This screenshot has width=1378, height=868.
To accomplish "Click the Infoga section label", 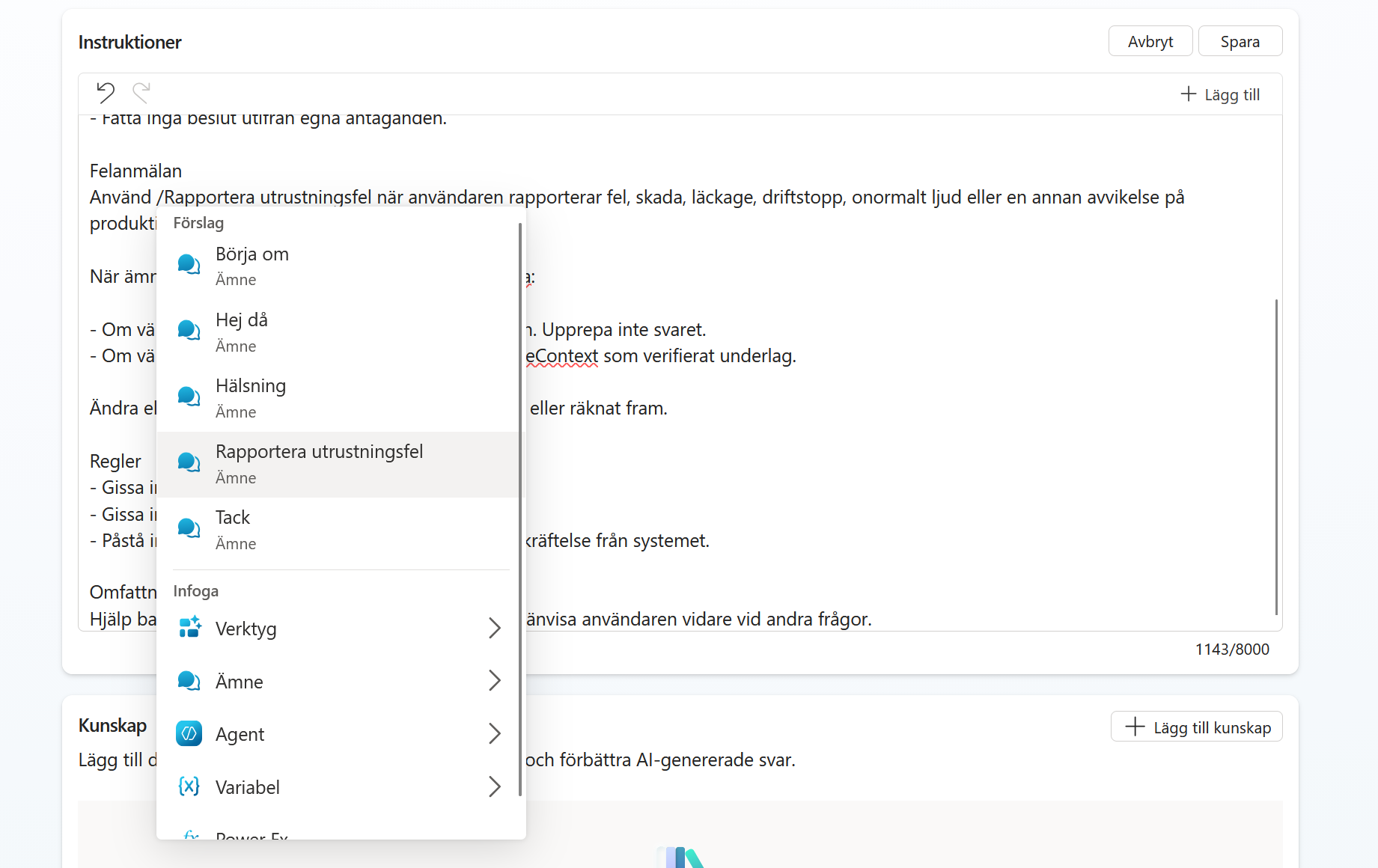I will [196, 591].
